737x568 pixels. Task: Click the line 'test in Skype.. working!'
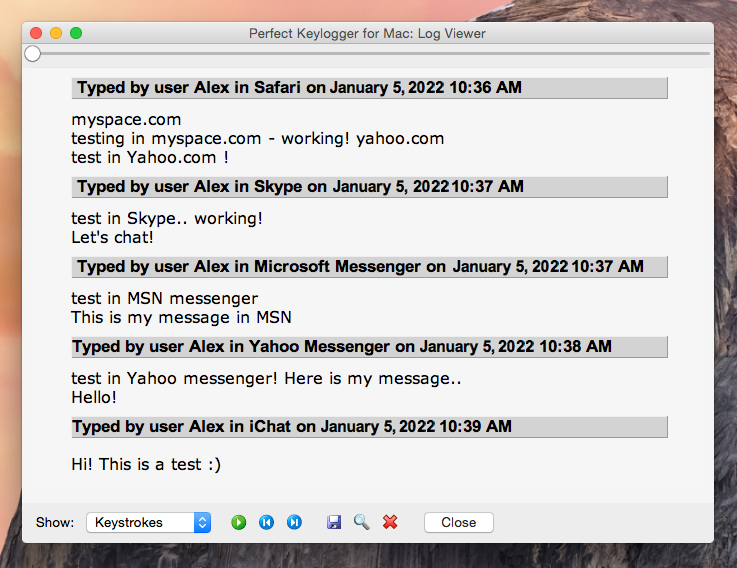pos(167,219)
